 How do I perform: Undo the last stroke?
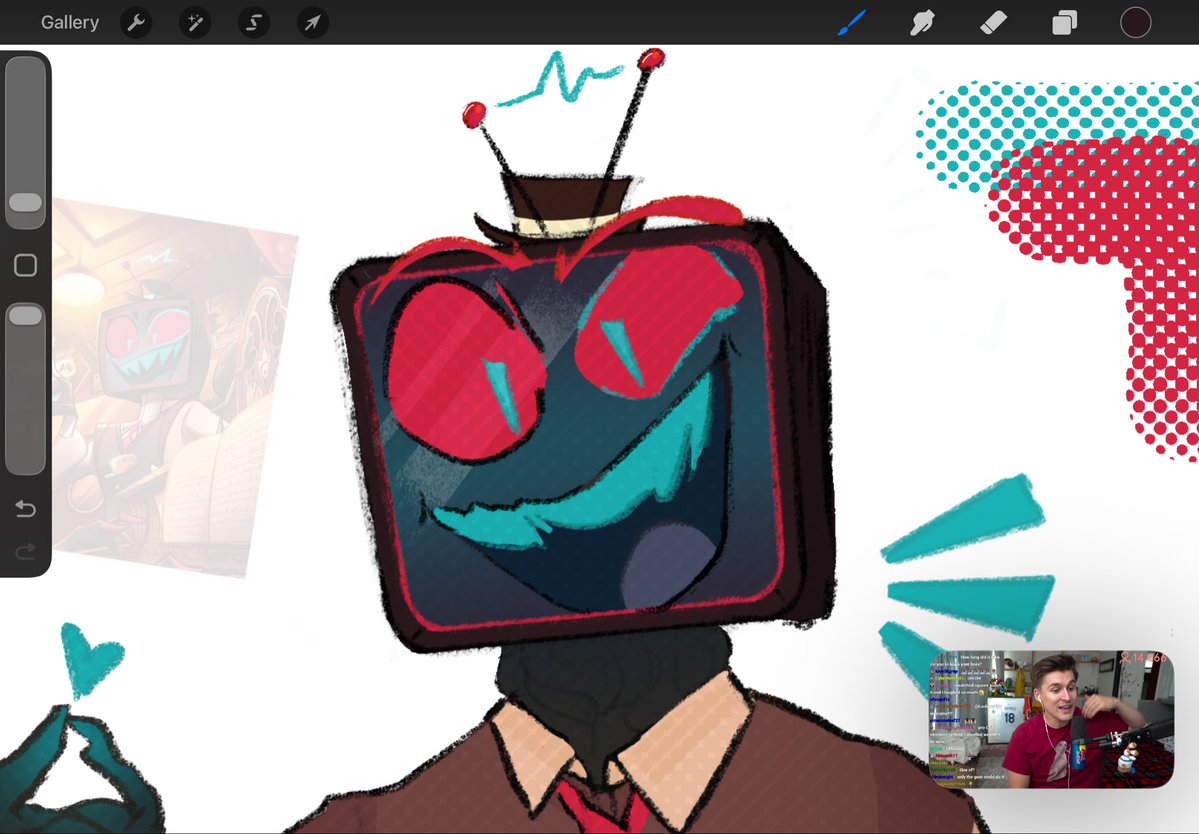coord(25,508)
